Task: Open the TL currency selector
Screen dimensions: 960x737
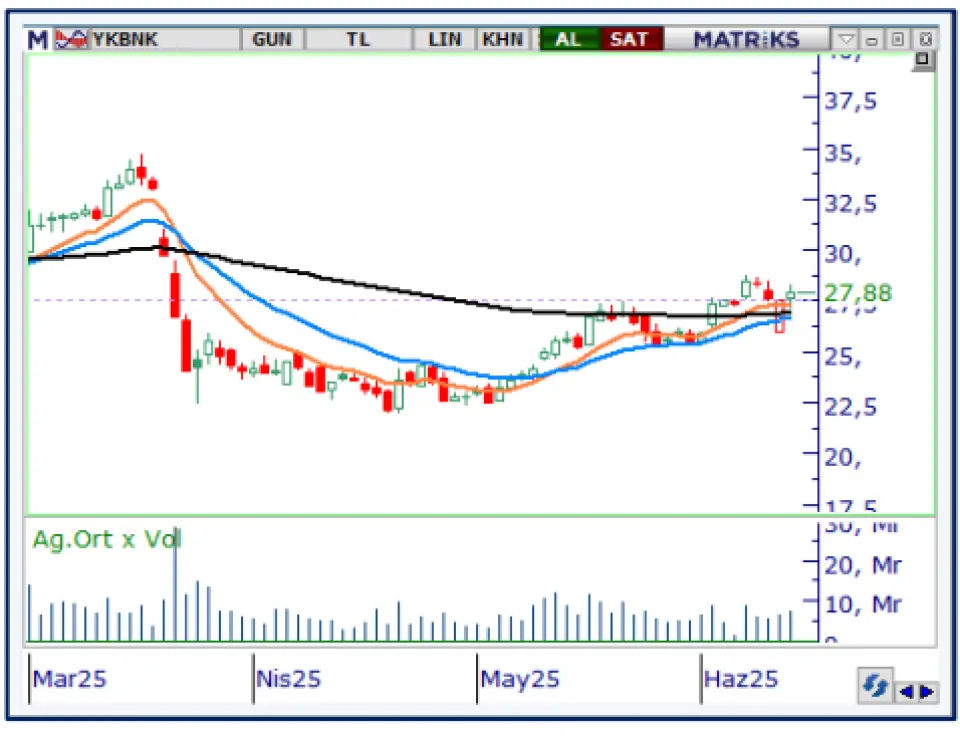Action: click(358, 40)
